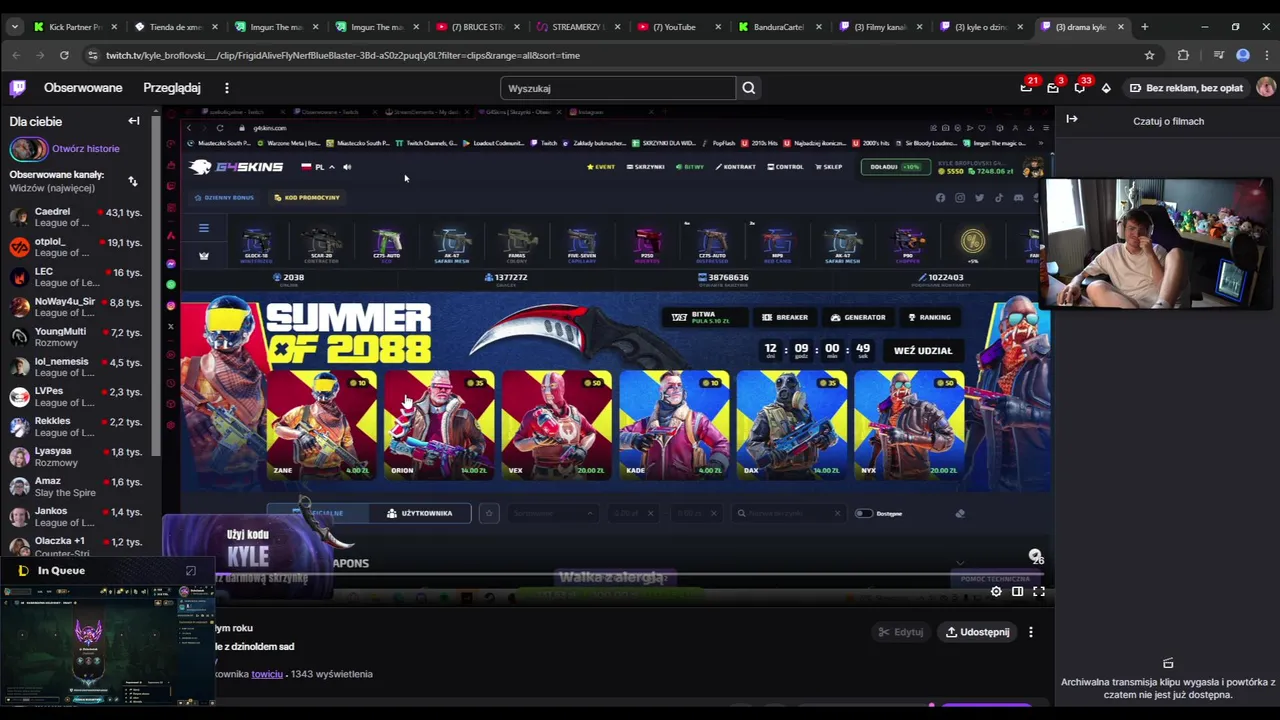Image resolution: width=1280 pixels, height=720 pixels.
Task: Bookmark this page with the star icon
Action: click(1150, 55)
